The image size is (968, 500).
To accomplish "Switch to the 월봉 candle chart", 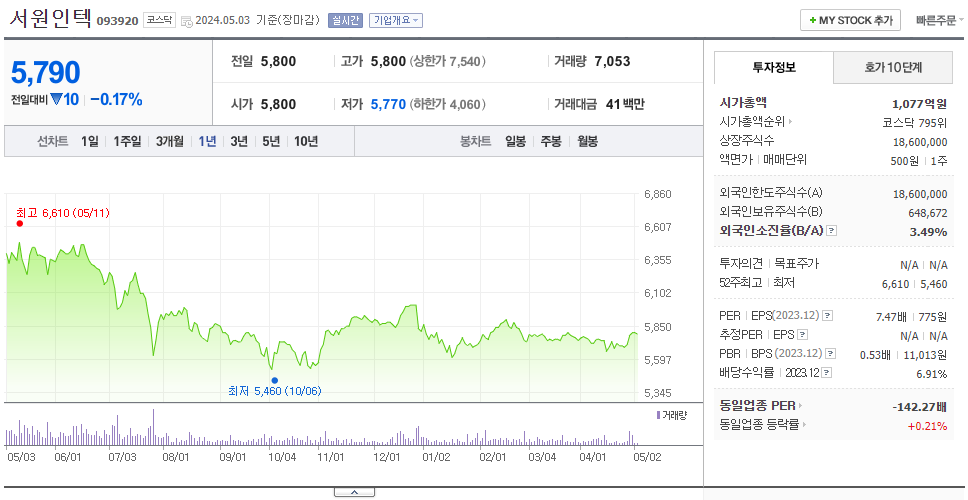I will tap(588, 141).
